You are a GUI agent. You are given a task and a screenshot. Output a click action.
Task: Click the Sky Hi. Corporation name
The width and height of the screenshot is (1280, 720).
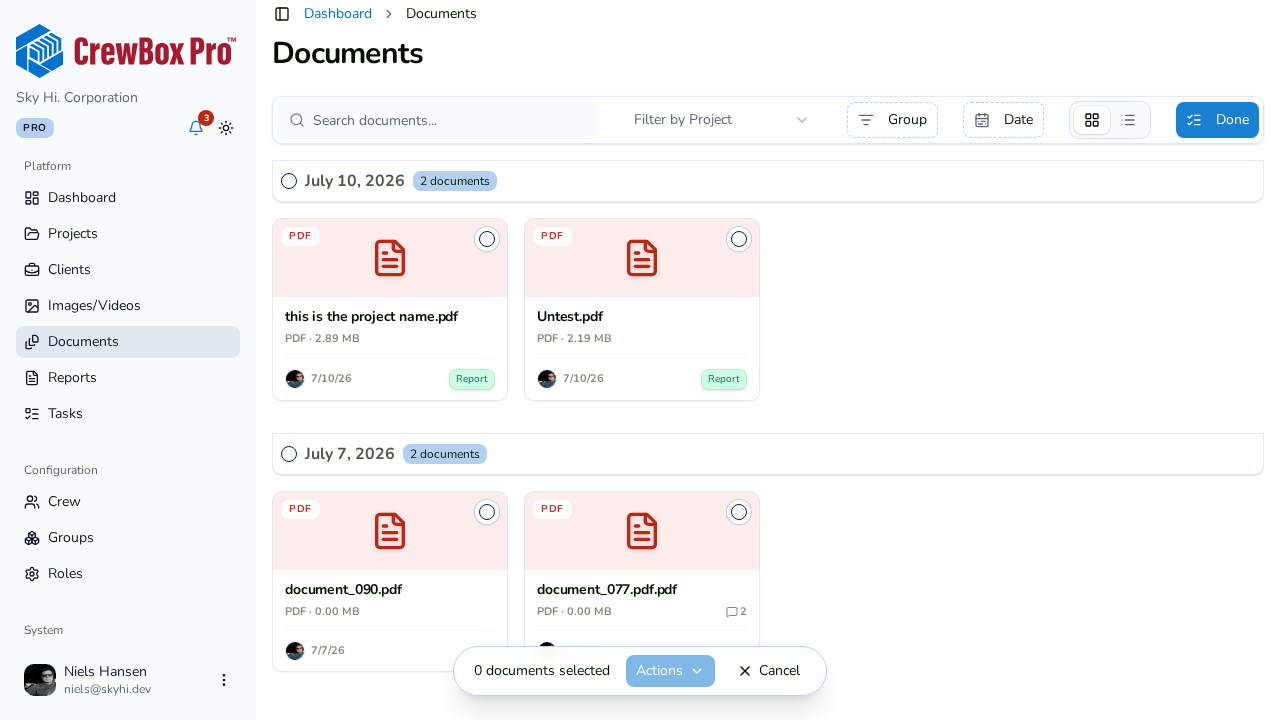point(77,98)
